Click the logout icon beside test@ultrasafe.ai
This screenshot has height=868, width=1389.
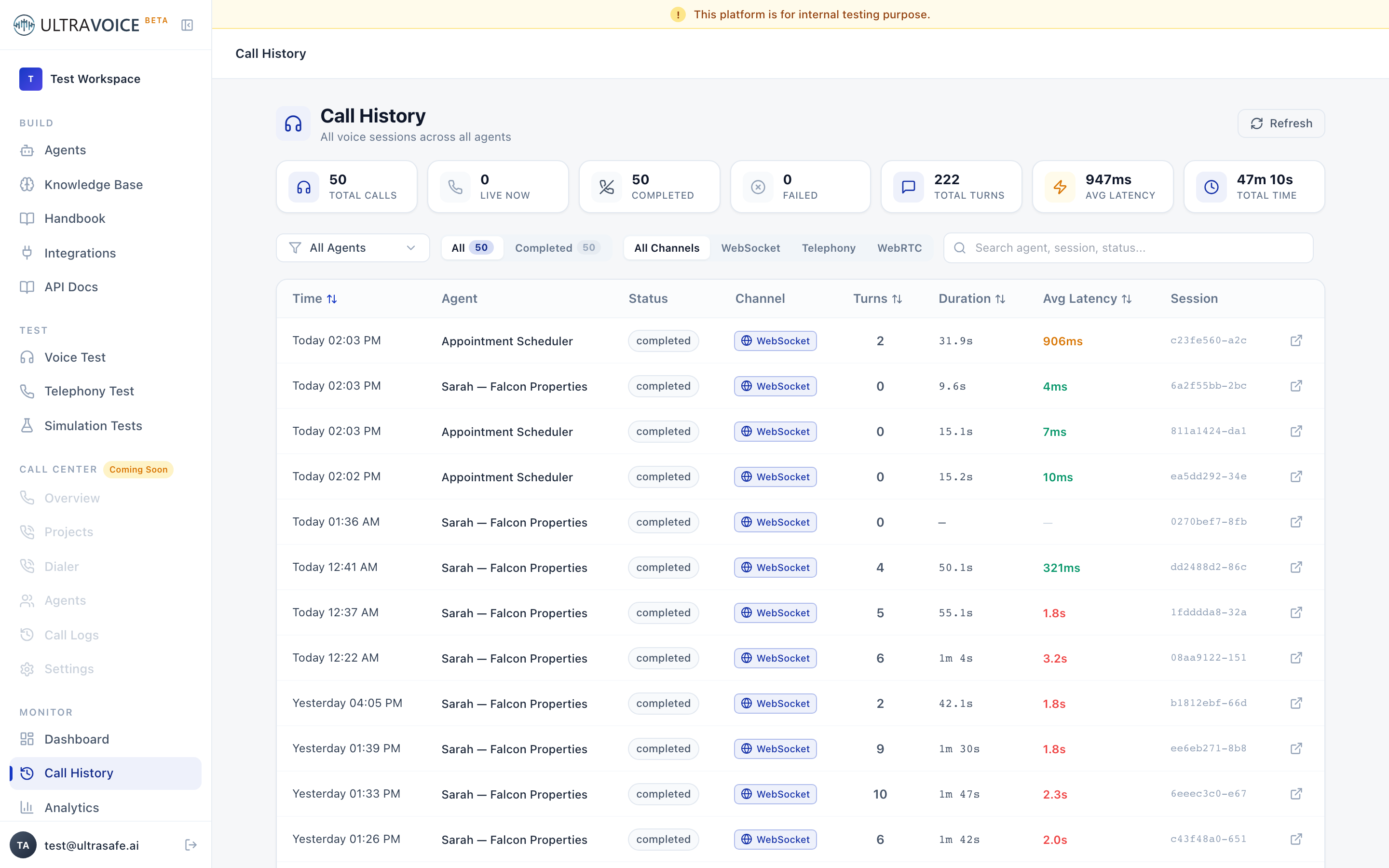191,845
